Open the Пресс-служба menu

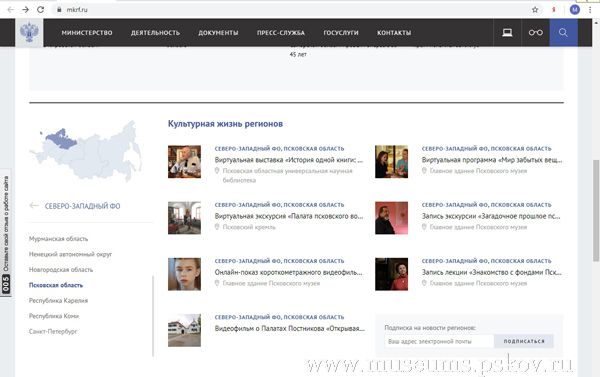pos(281,33)
